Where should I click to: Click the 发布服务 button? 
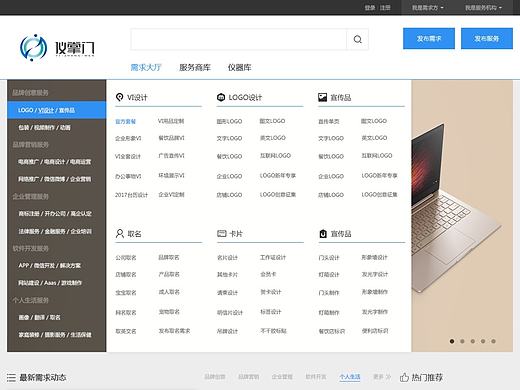coord(487,39)
